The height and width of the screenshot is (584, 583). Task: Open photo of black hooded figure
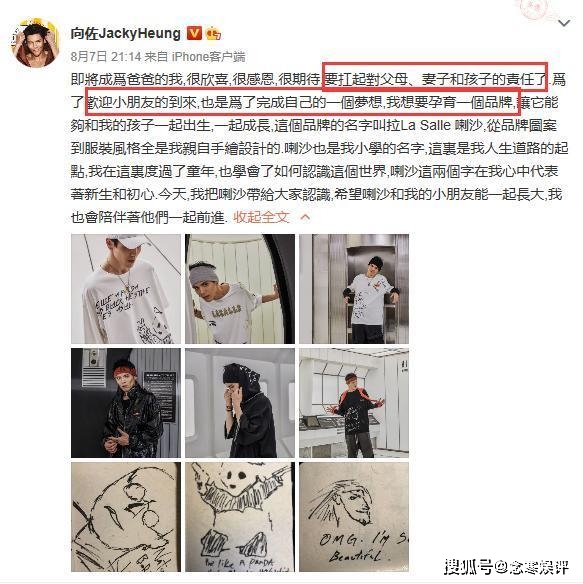click(240, 403)
